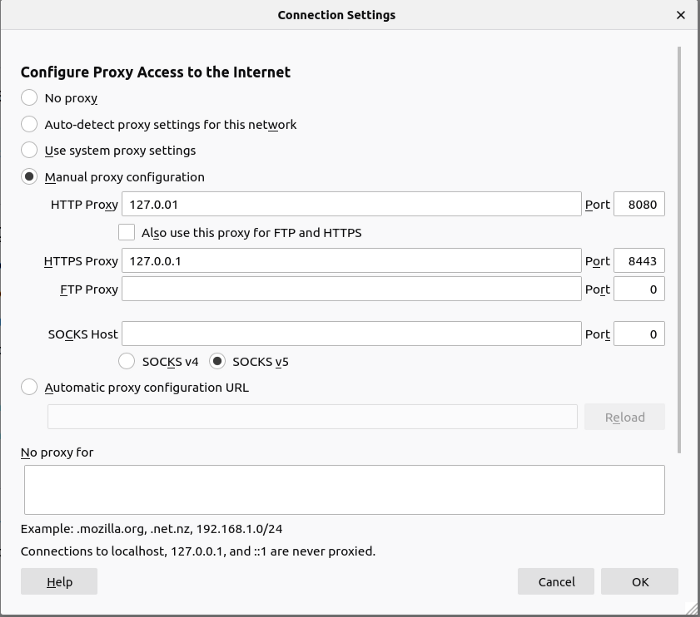This screenshot has width=700, height=617.
Task: Focus the FTP Proxy address field
Action: coord(351,289)
